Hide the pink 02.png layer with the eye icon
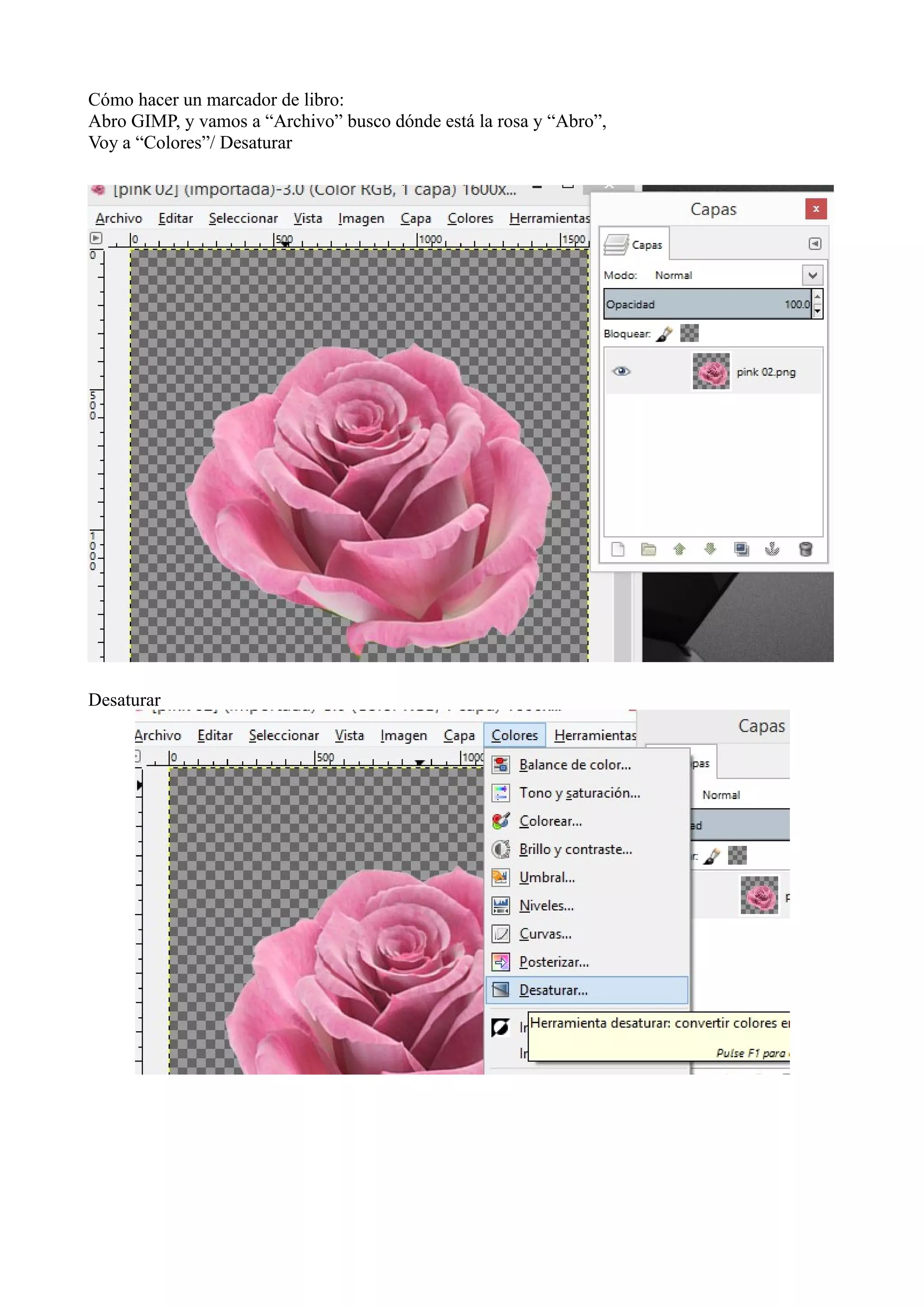924x1308 pixels. [x=621, y=371]
